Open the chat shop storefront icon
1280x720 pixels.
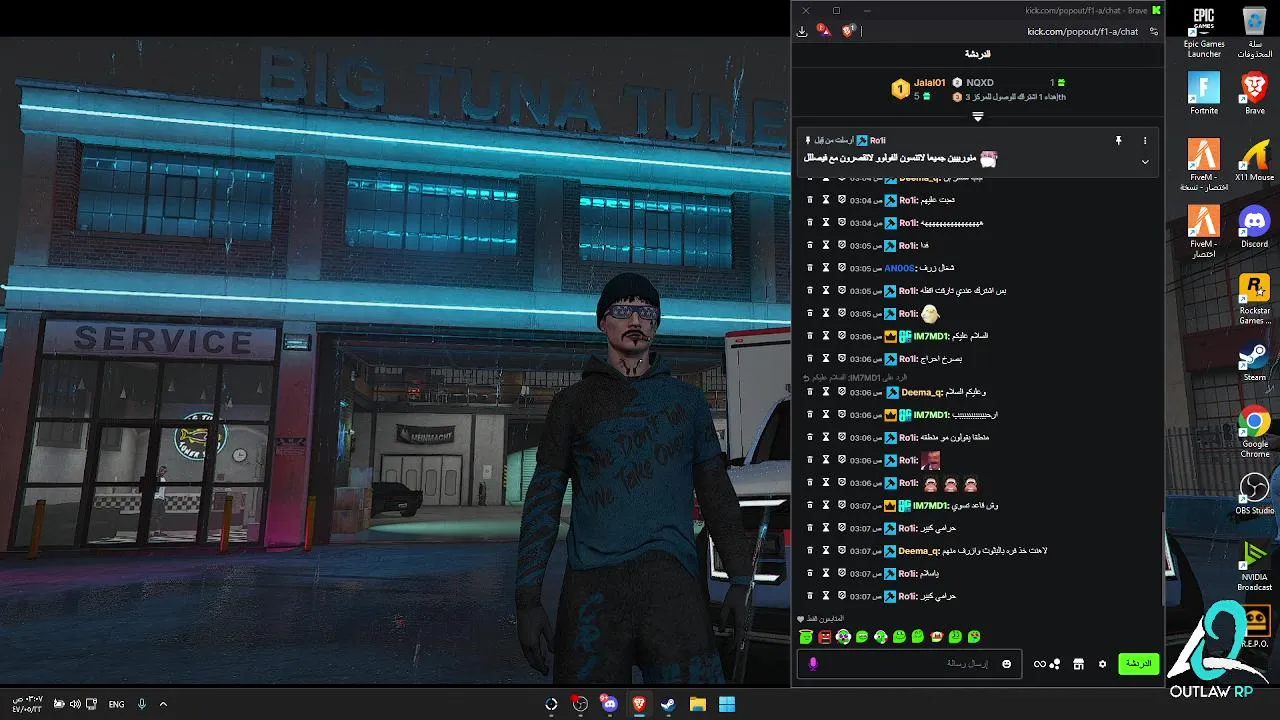click(1078, 663)
